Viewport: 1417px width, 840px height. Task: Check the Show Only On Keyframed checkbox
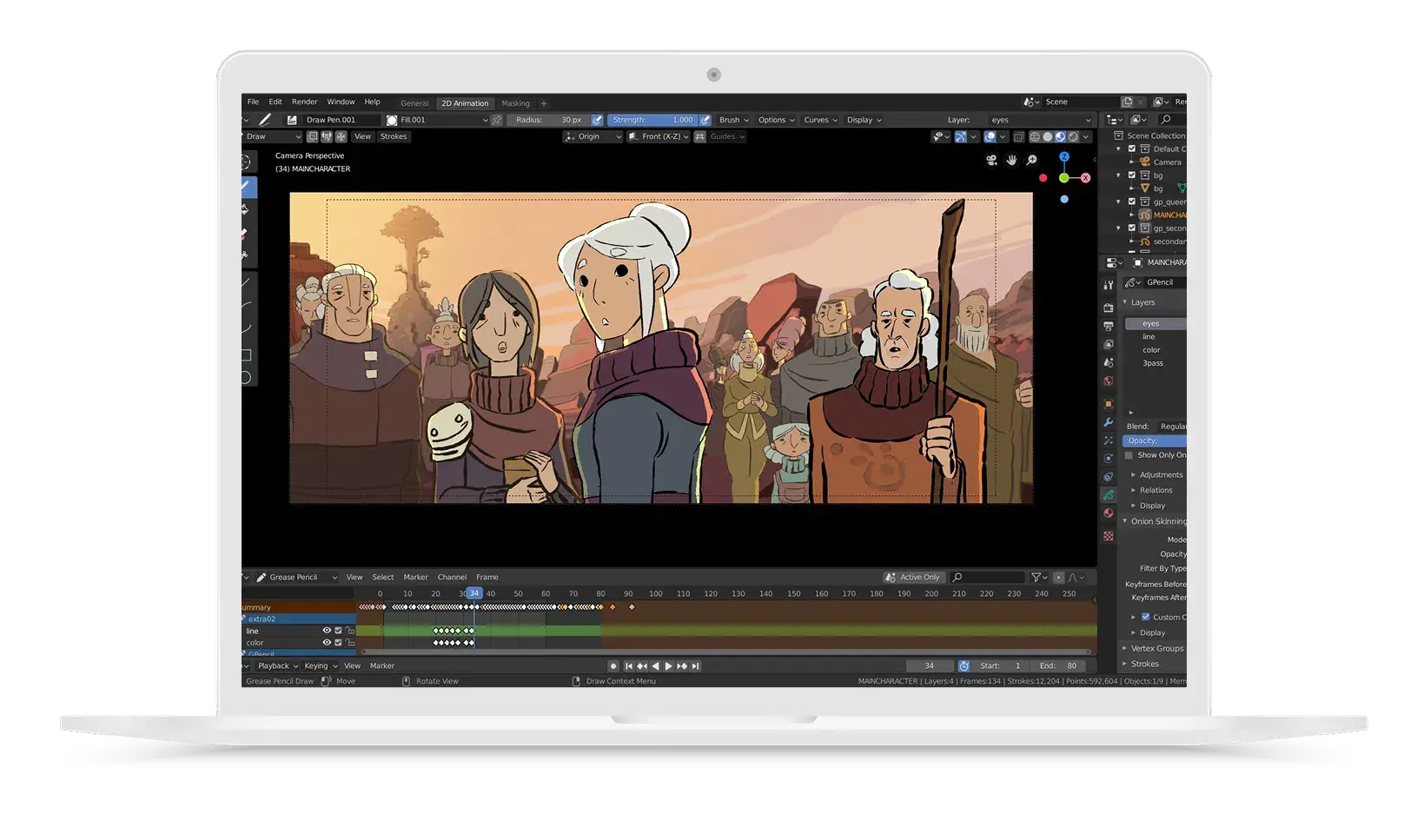(1129, 455)
